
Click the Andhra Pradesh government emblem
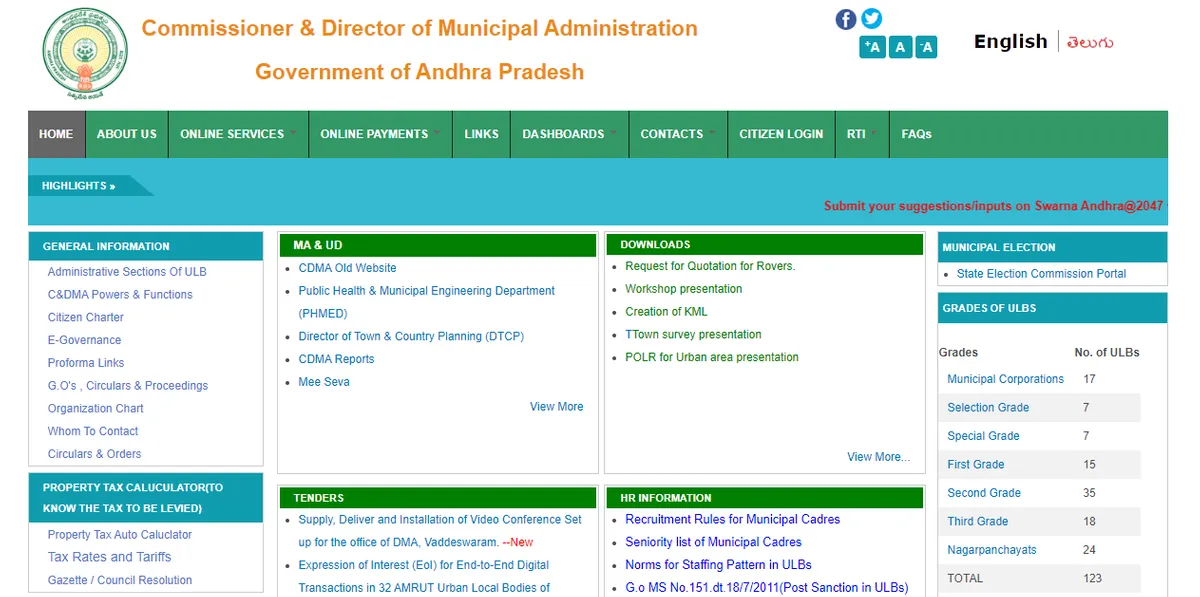84,52
